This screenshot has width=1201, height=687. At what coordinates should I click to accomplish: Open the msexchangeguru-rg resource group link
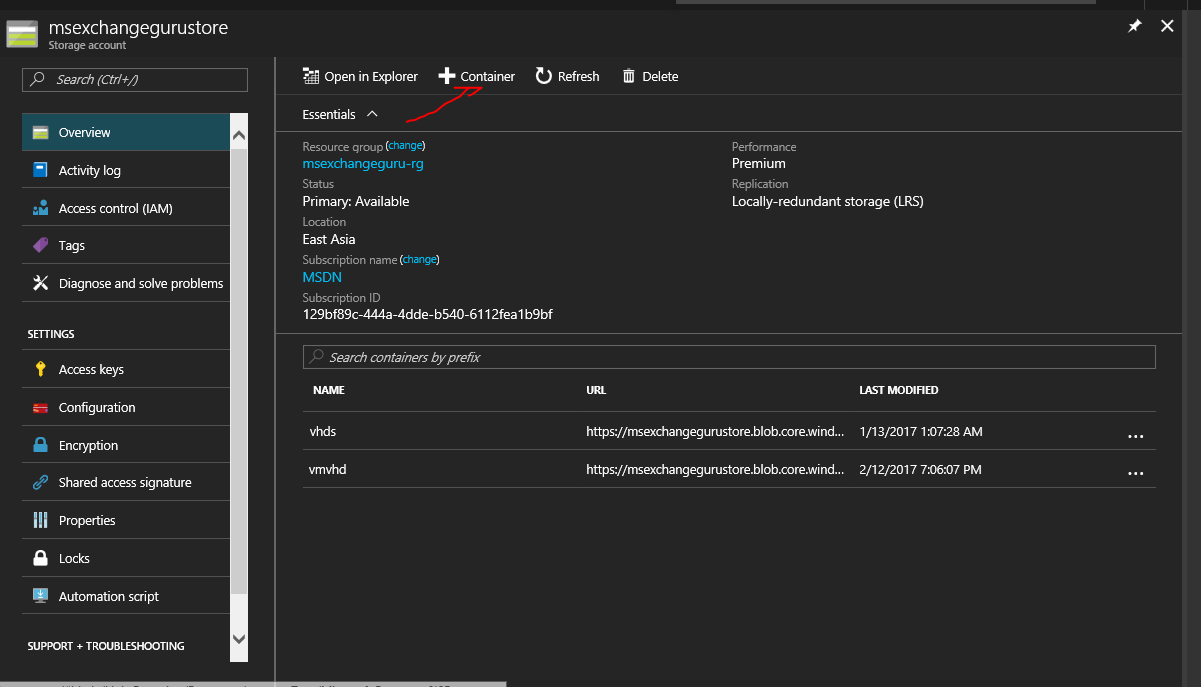363,163
